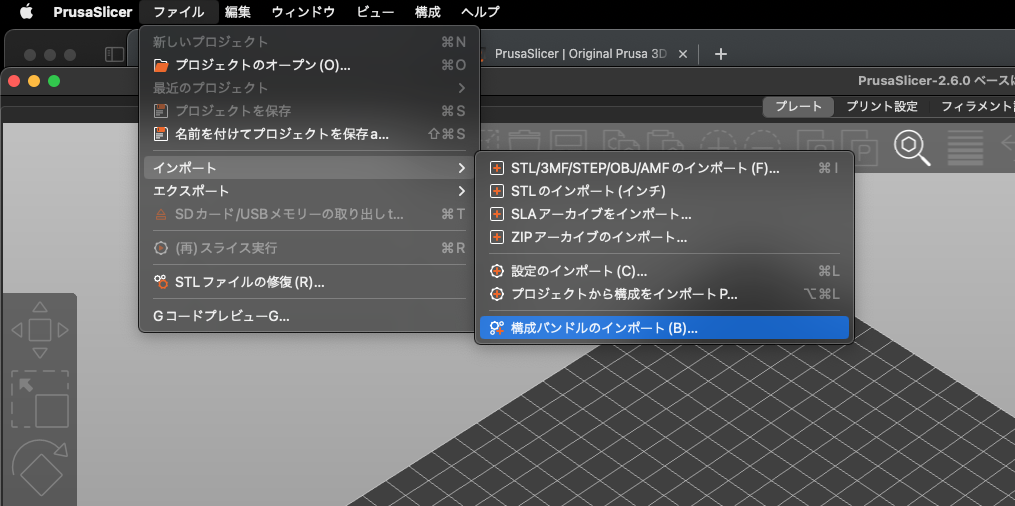Open a new browser tab with plus
The image size is (1015, 506).
720,54
